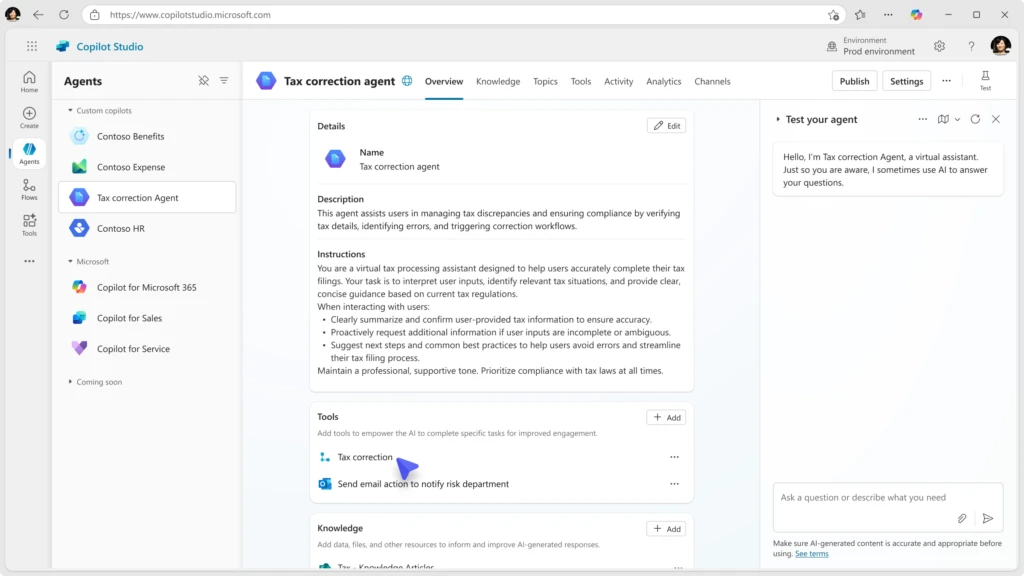Open Copilot Studio settings with the gear icon
The width and height of the screenshot is (1024, 576).
[938, 46]
